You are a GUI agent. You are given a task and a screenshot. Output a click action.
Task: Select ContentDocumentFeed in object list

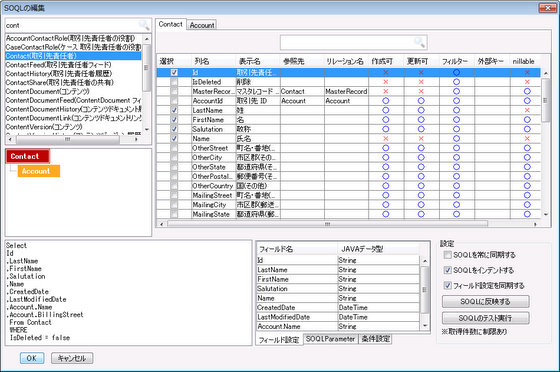[x=73, y=100]
